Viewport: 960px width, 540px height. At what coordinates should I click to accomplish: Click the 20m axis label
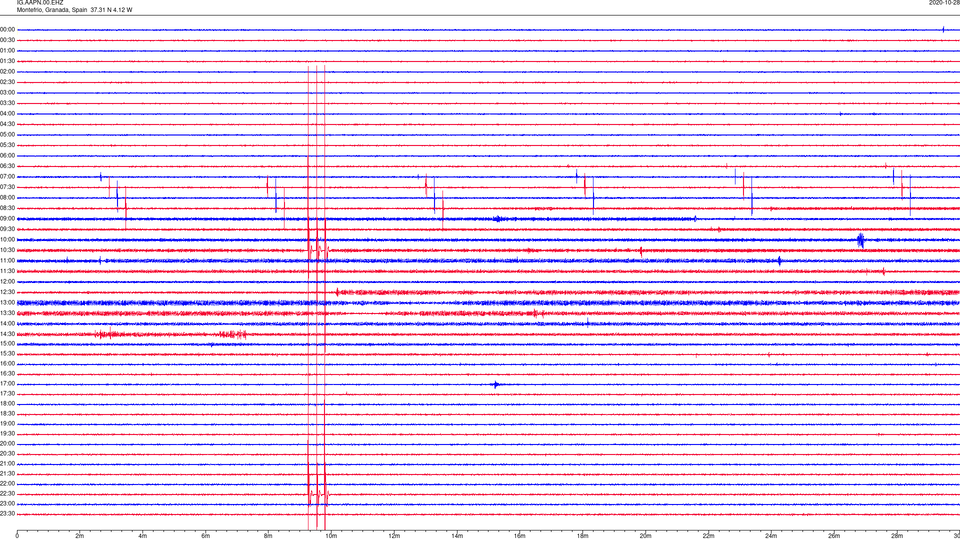tap(645, 536)
